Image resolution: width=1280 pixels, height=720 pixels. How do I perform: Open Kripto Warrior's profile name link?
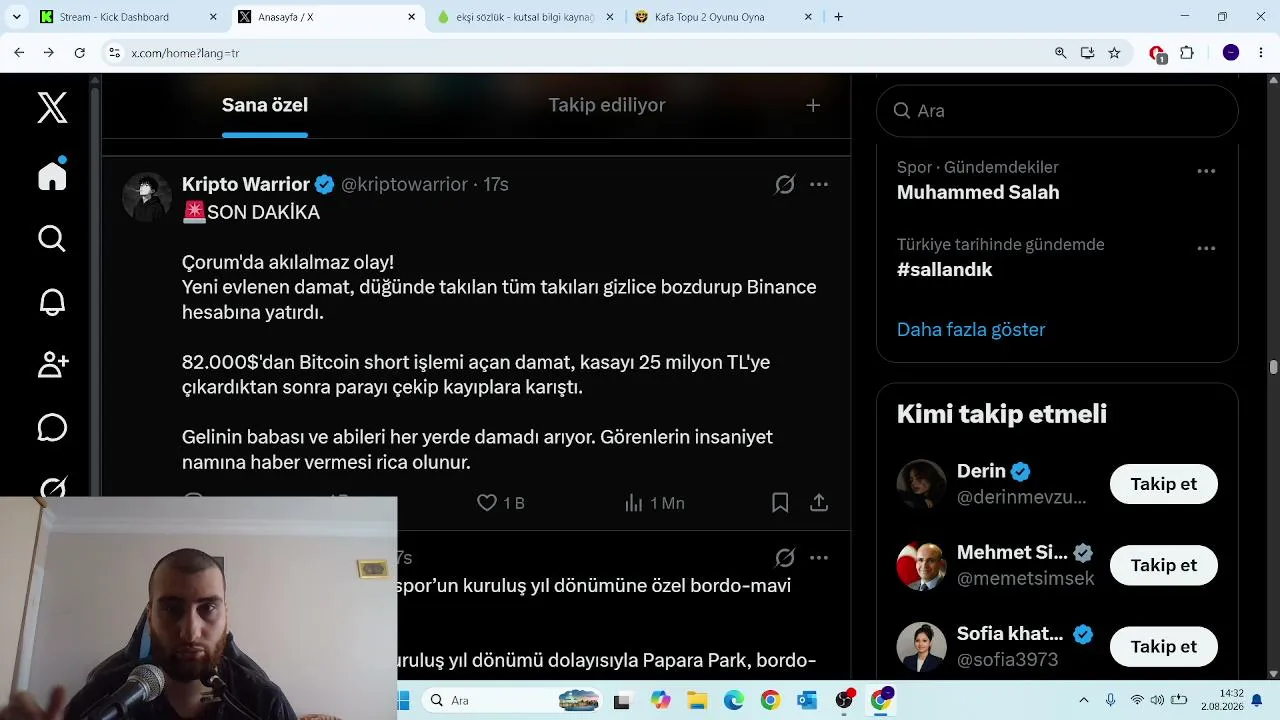(x=246, y=184)
